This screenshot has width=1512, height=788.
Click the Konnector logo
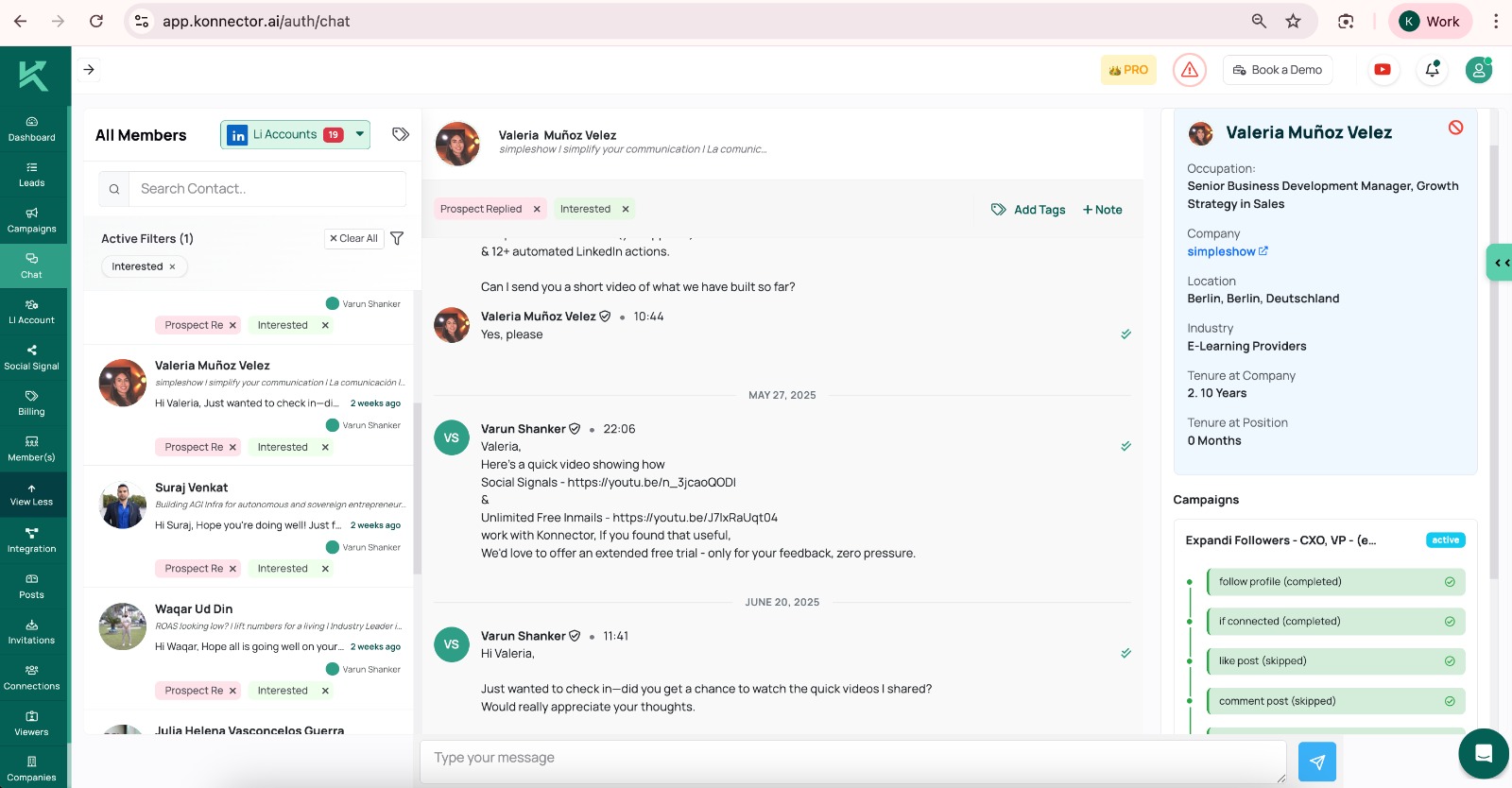pos(33,76)
